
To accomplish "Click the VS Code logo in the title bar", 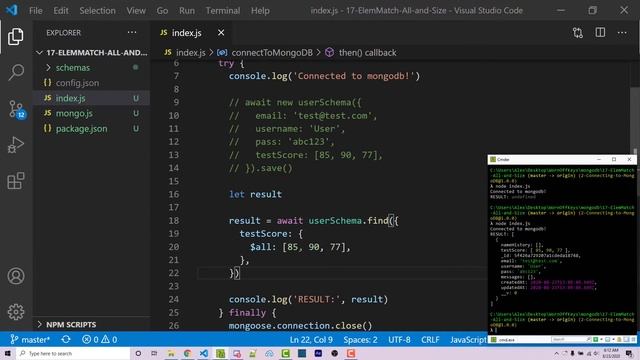I will (x=12, y=10).
